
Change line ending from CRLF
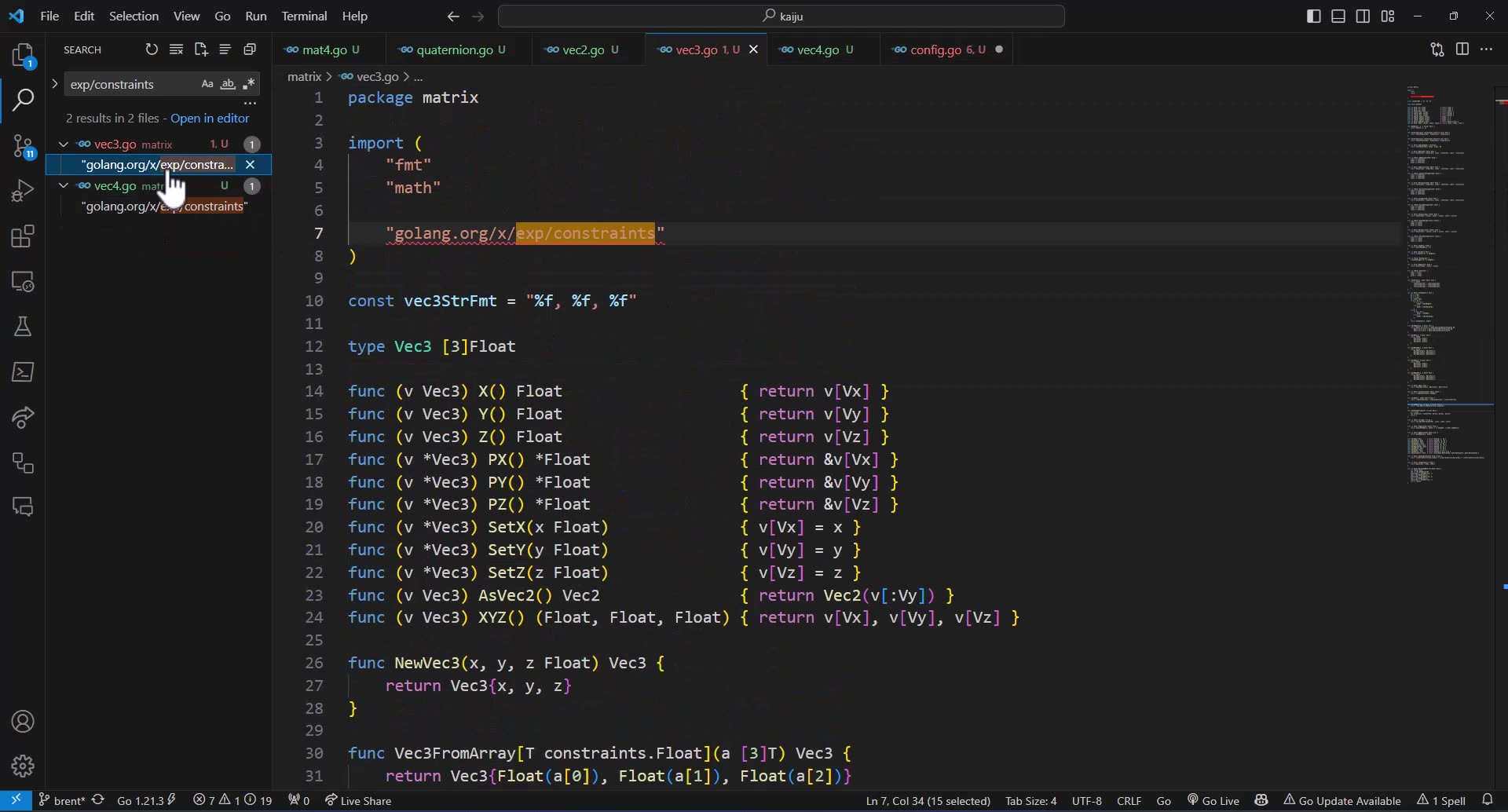(1129, 800)
